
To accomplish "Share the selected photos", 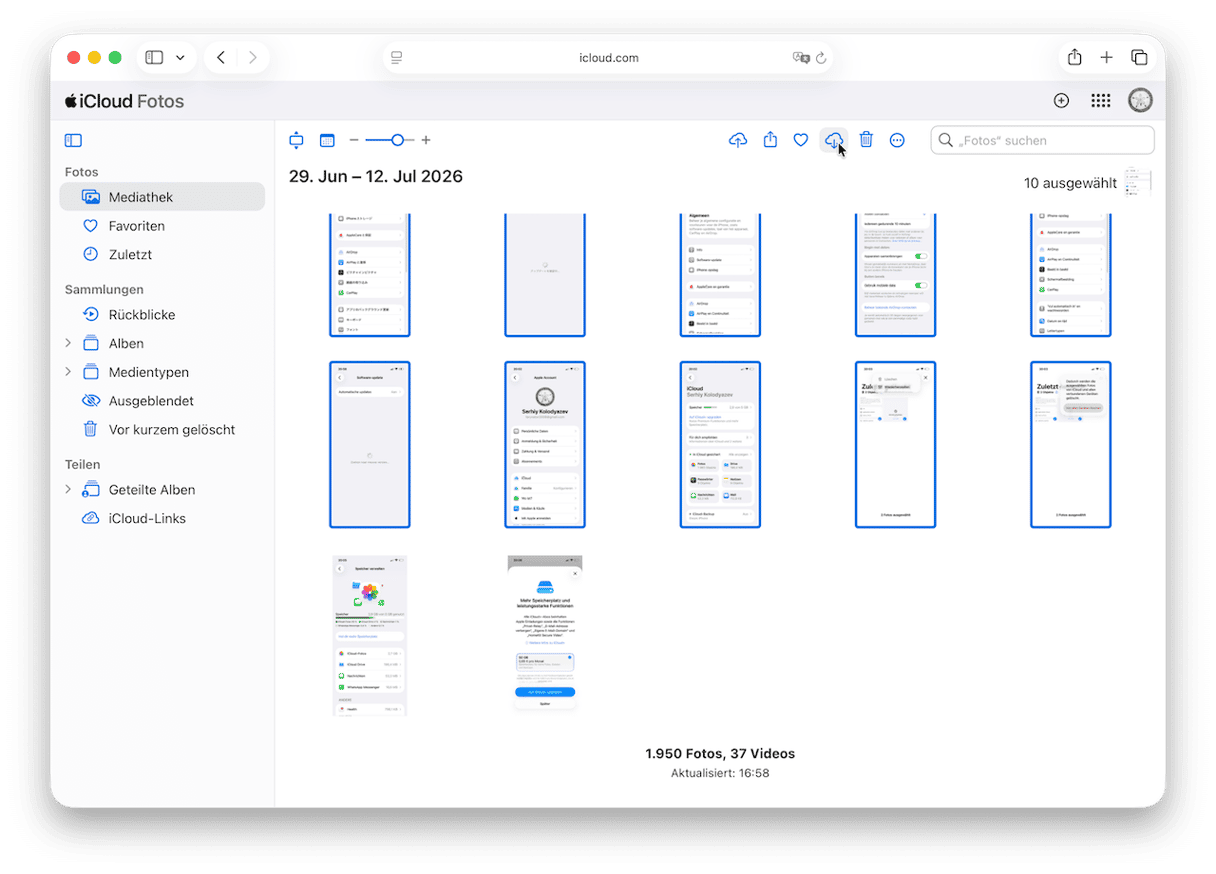I will coord(770,141).
